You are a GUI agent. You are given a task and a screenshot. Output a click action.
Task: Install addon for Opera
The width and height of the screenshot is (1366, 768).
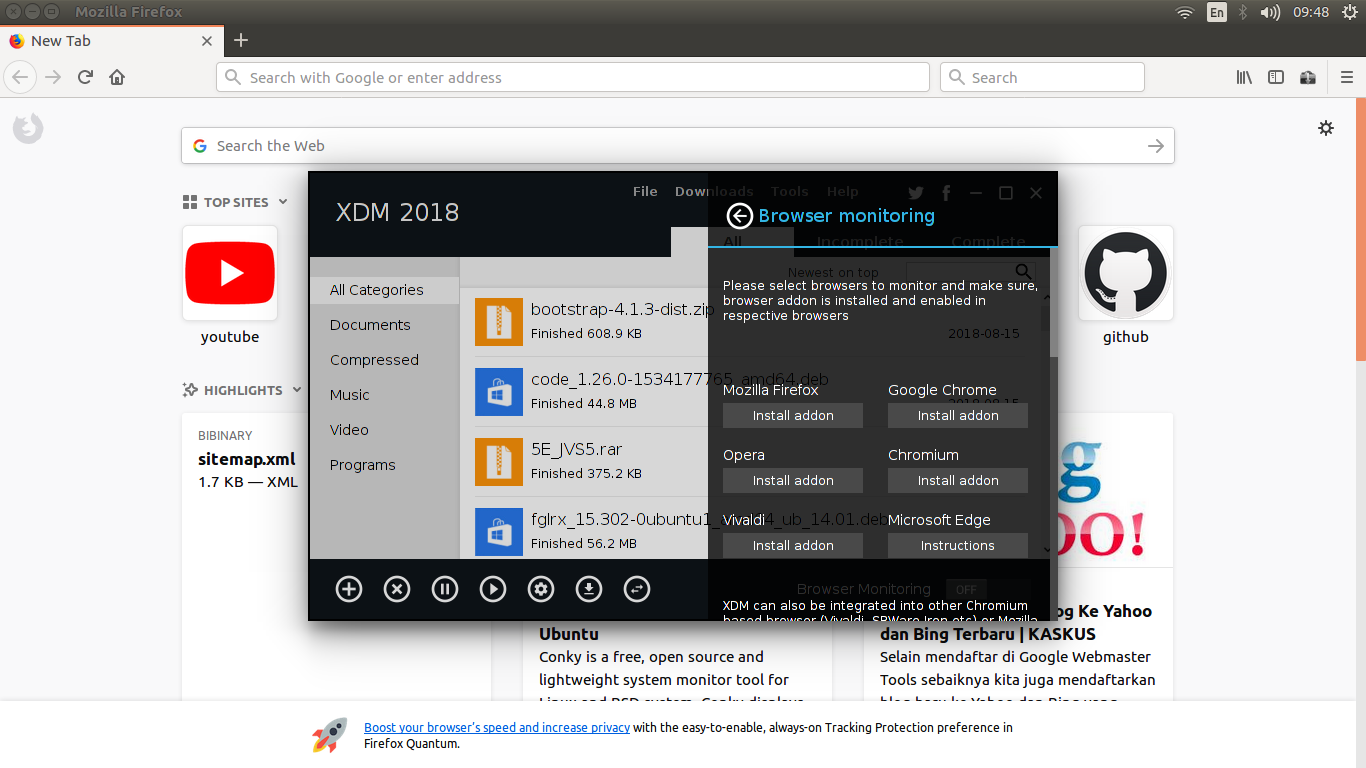click(x=793, y=480)
